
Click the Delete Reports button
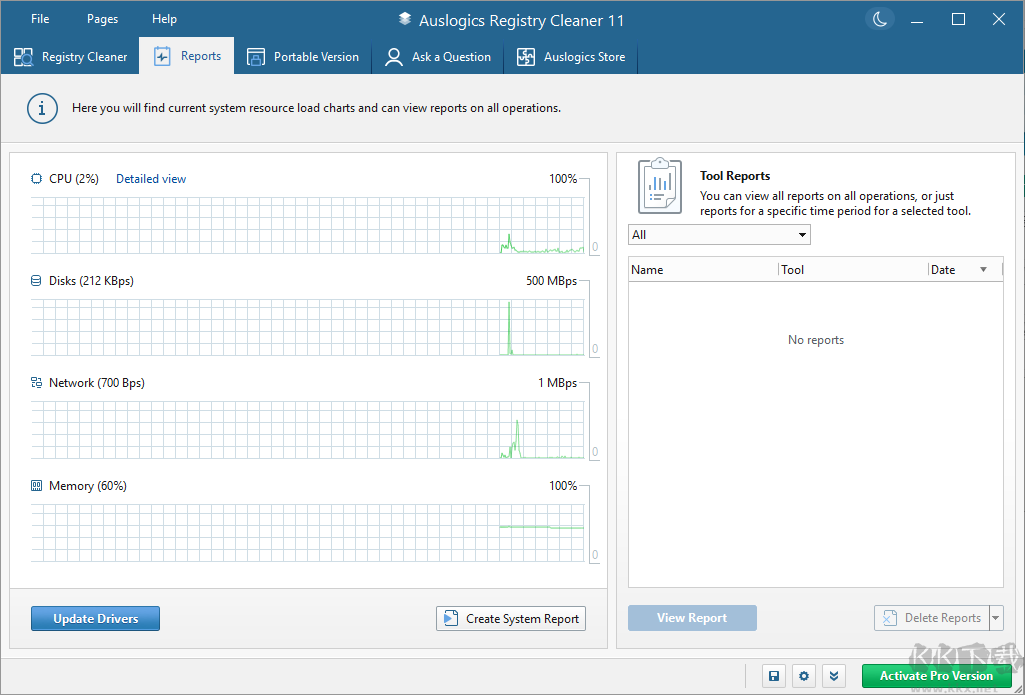932,618
